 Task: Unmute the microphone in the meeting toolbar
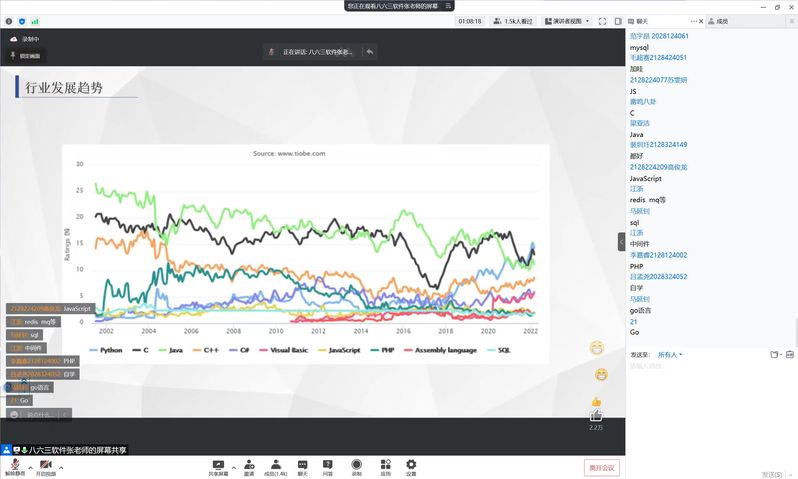[x=15, y=465]
